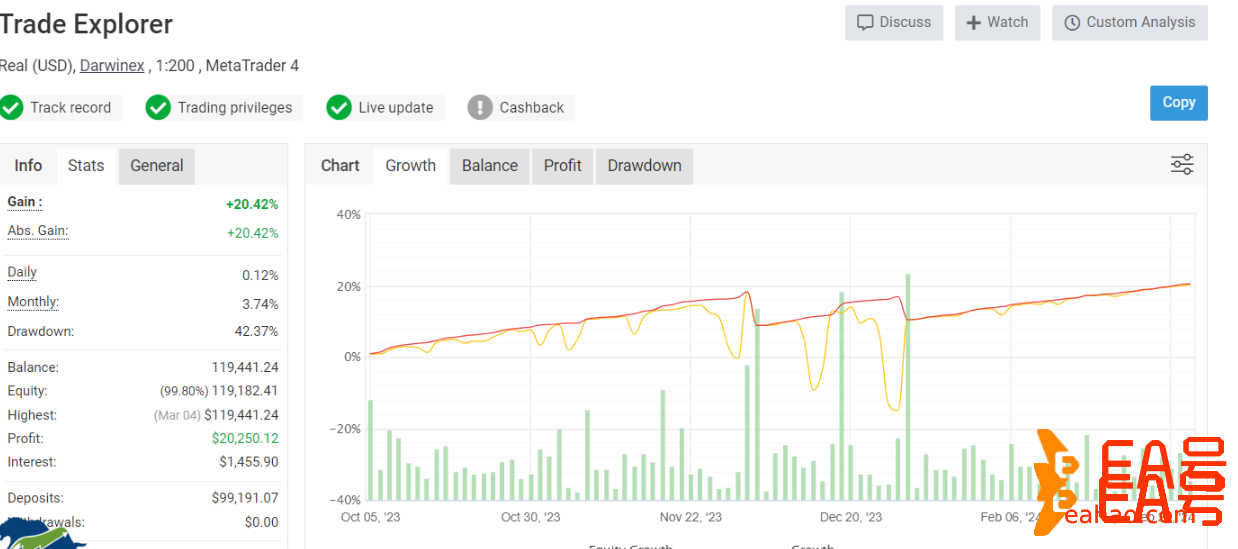Click the Gain label
The height and width of the screenshot is (549, 1238).
tap(25, 202)
